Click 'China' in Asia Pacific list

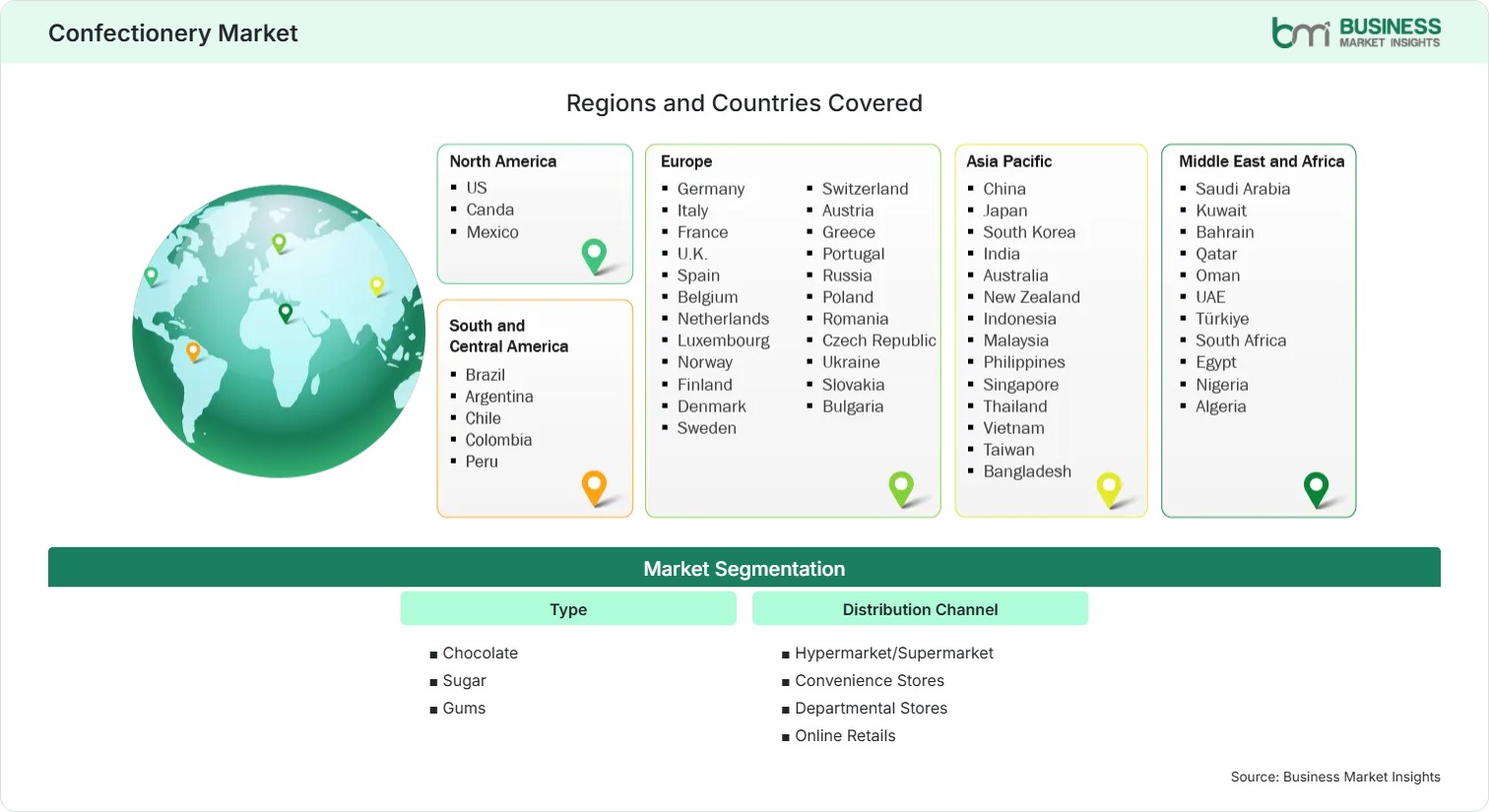(1004, 189)
